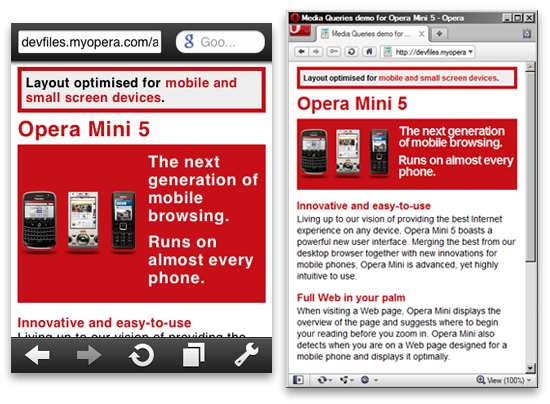The width and height of the screenshot is (550, 404).
Task: Tap the Opera Mini reload icon
Action: [x=141, y=355]
